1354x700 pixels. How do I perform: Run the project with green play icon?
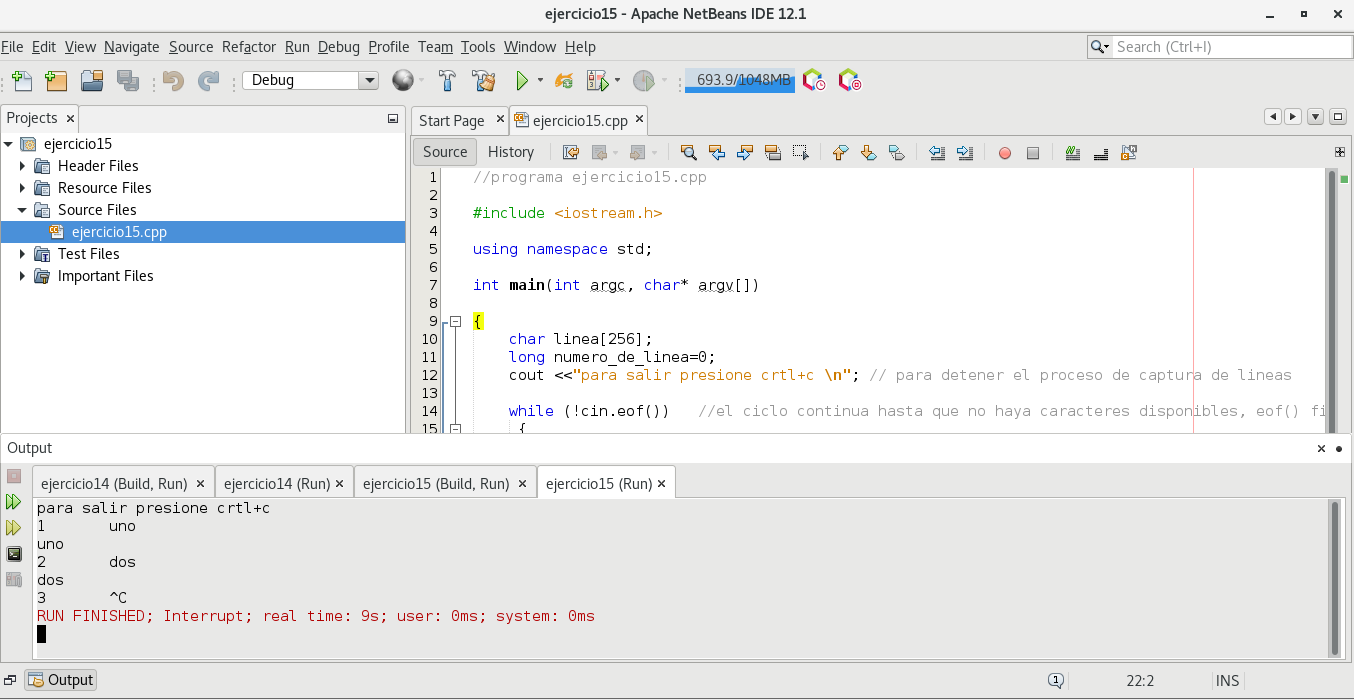tap(521, 81)
